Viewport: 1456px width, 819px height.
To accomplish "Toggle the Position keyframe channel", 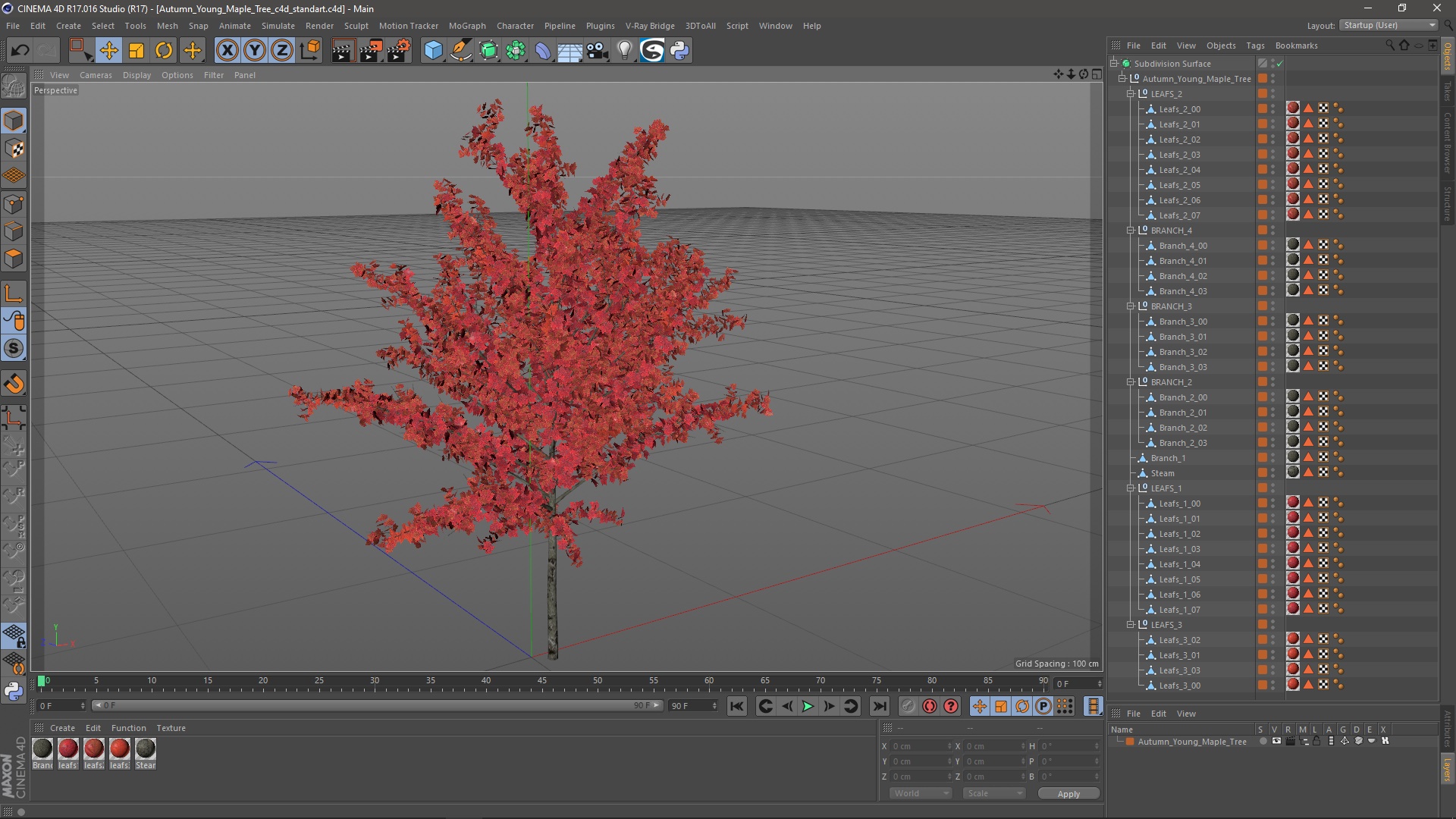I will click(x=979, y=706).
